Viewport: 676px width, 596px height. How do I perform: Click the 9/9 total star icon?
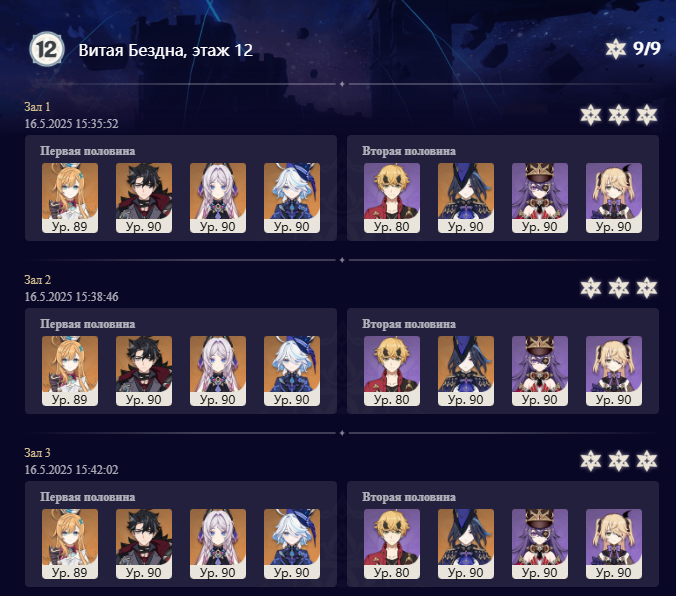point(616,48)
